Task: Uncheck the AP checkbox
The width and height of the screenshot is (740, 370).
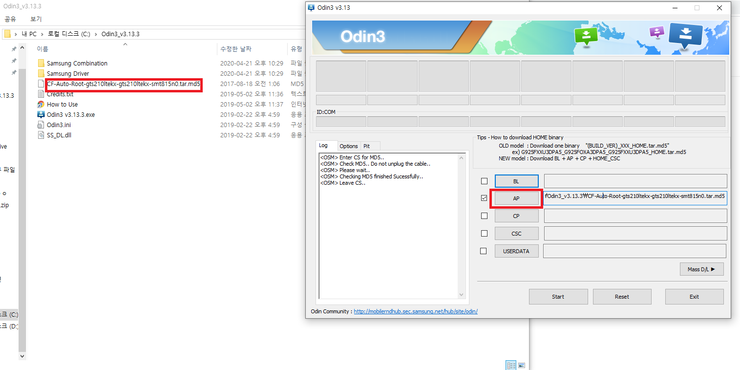Action: (484, 199)
